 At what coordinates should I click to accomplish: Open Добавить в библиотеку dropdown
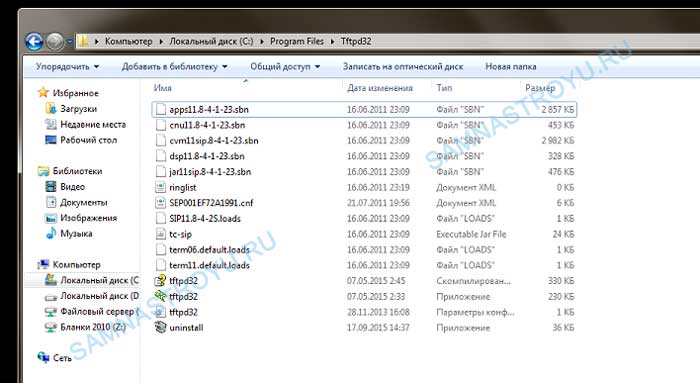point(175,67)
